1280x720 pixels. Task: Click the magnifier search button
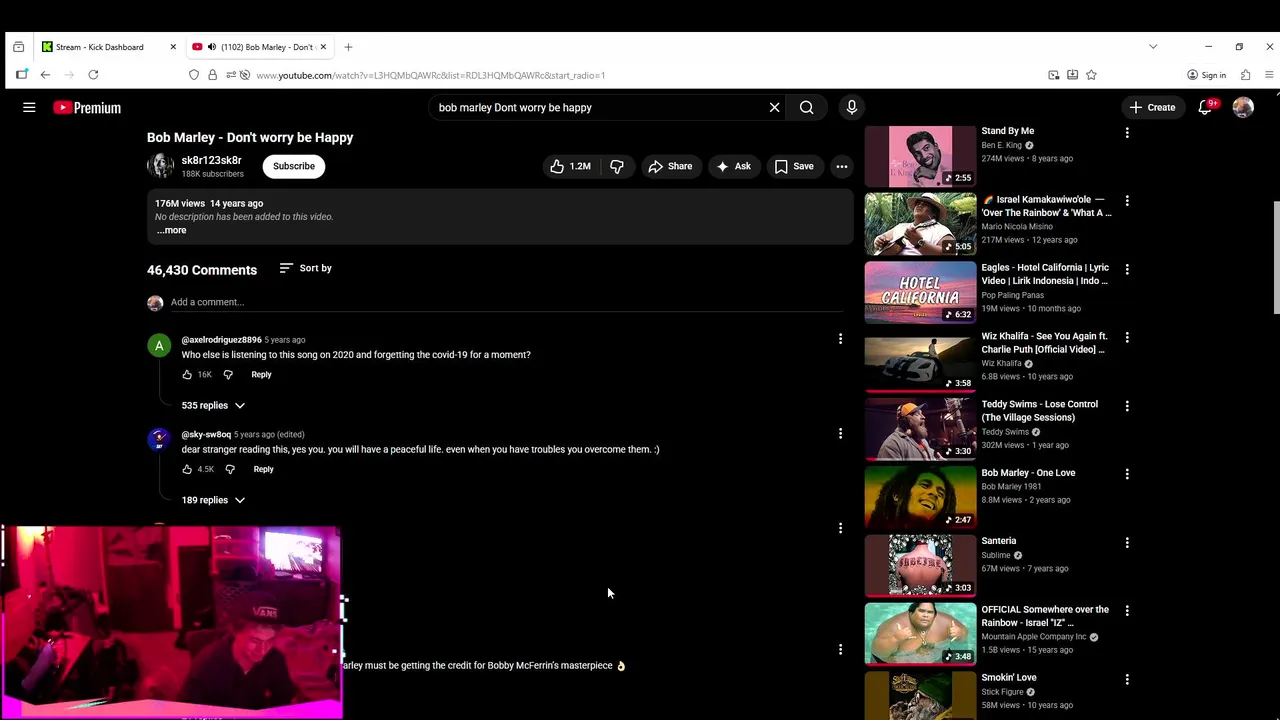coord(807,107)
